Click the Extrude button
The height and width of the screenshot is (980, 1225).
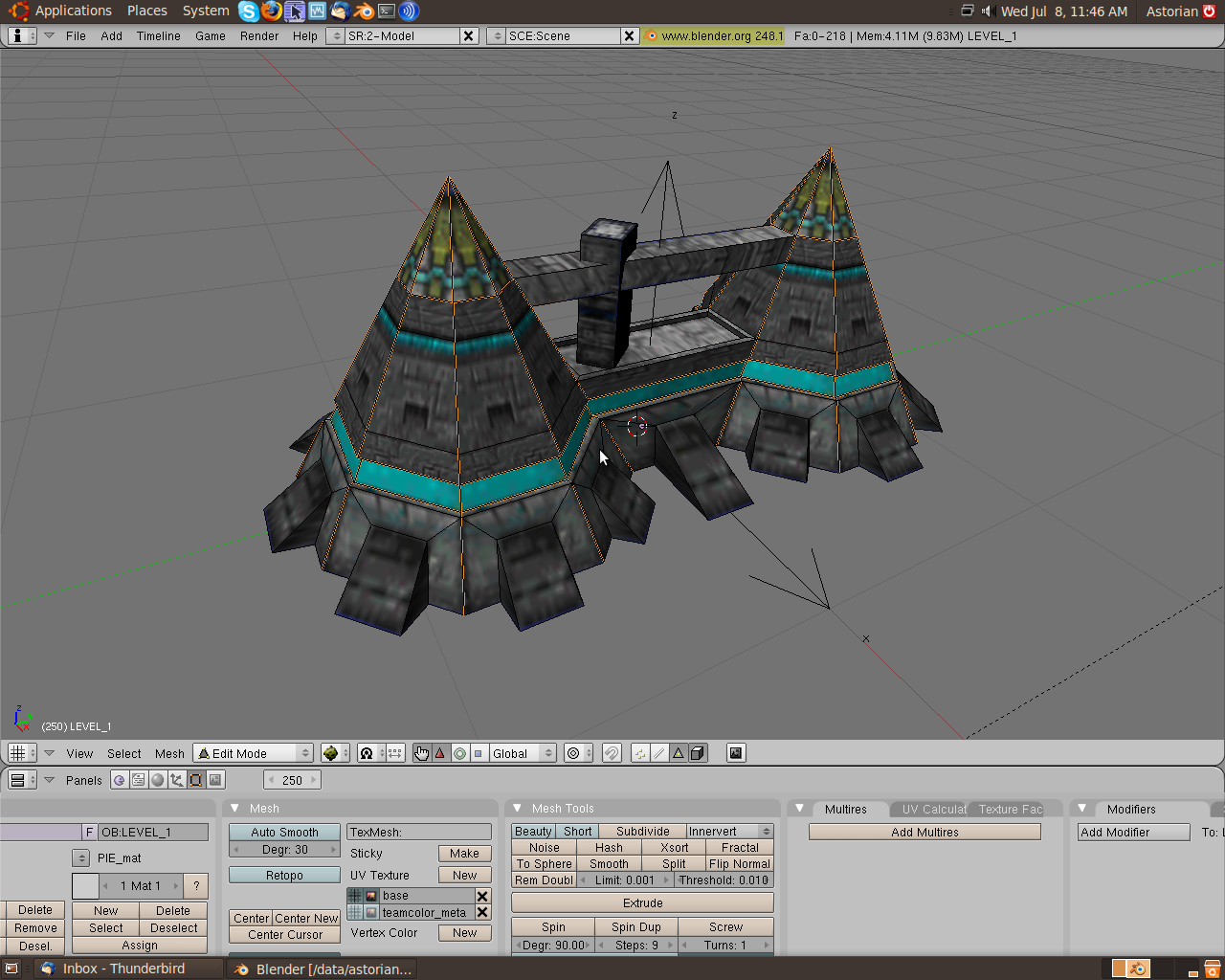pos(642,903)
